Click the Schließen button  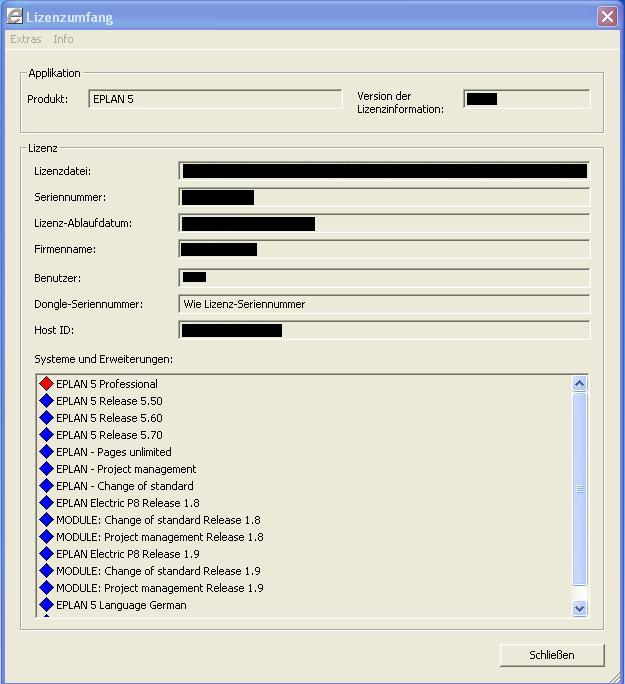pyautogui.click(x=552, y=655)
